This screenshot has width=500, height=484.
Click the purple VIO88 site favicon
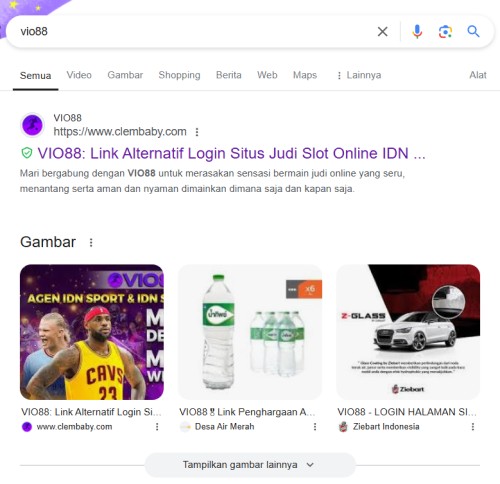point(32,125)
